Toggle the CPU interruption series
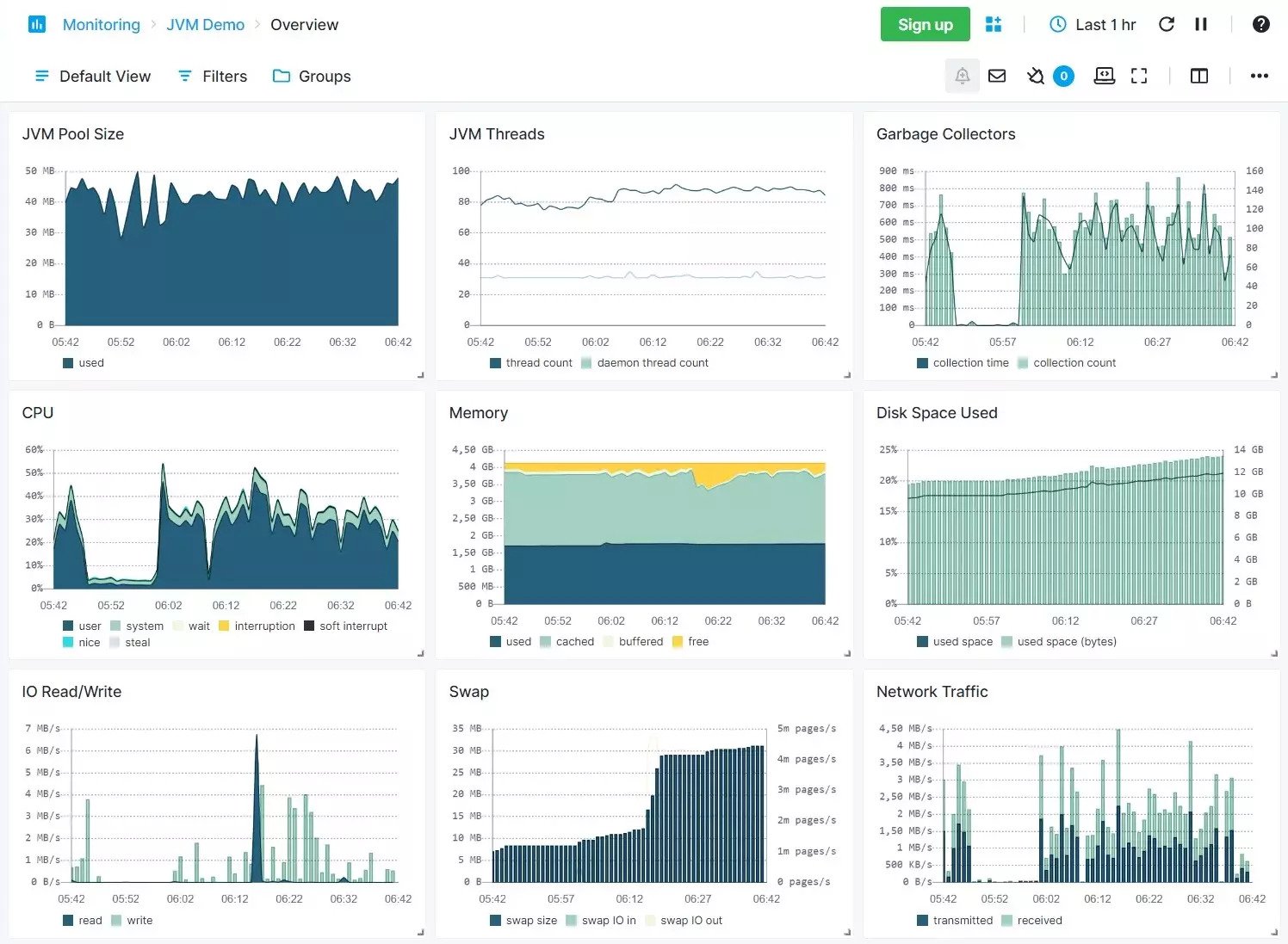 [257, 626]
